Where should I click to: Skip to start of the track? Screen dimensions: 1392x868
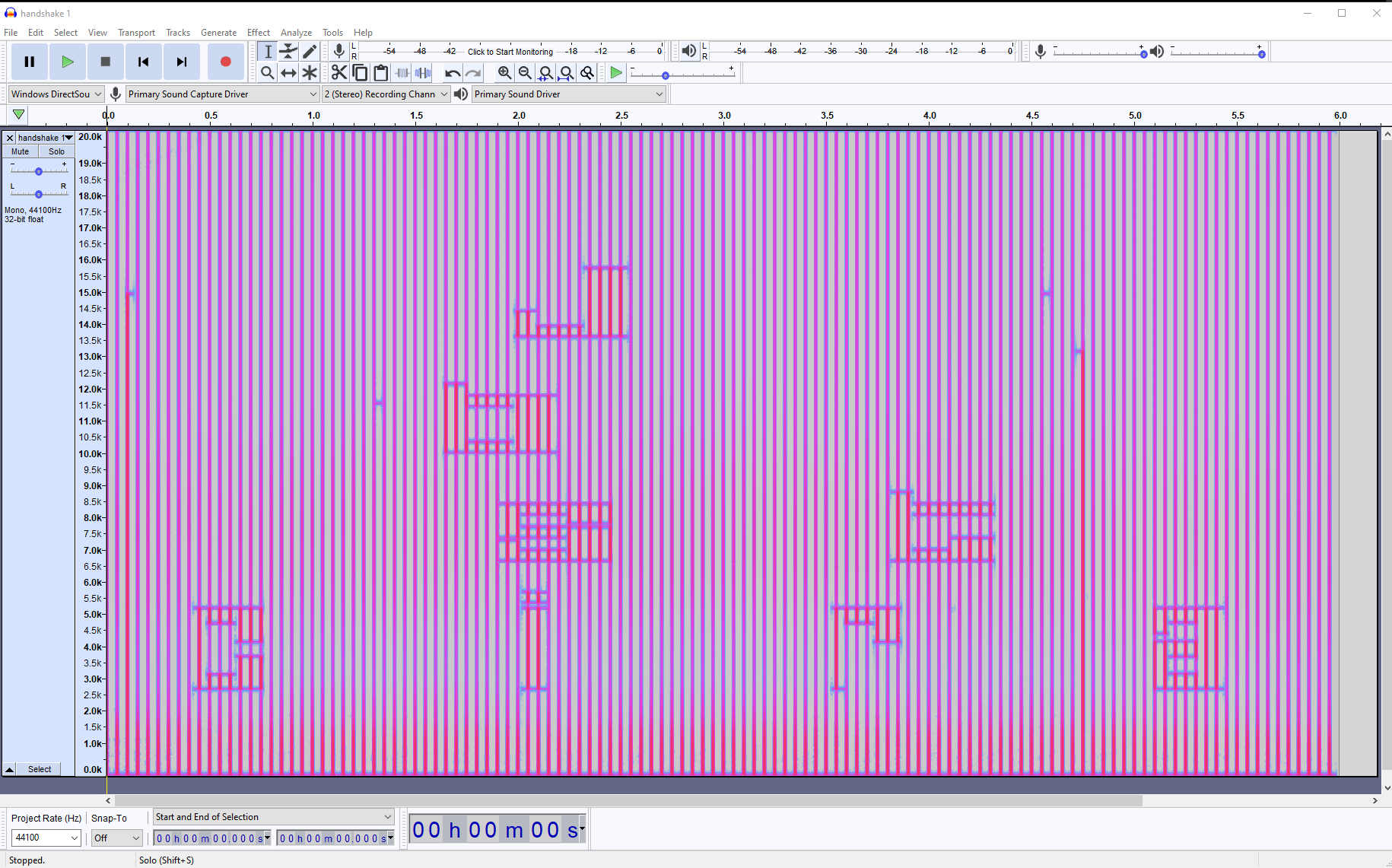(x=144, y=62)
